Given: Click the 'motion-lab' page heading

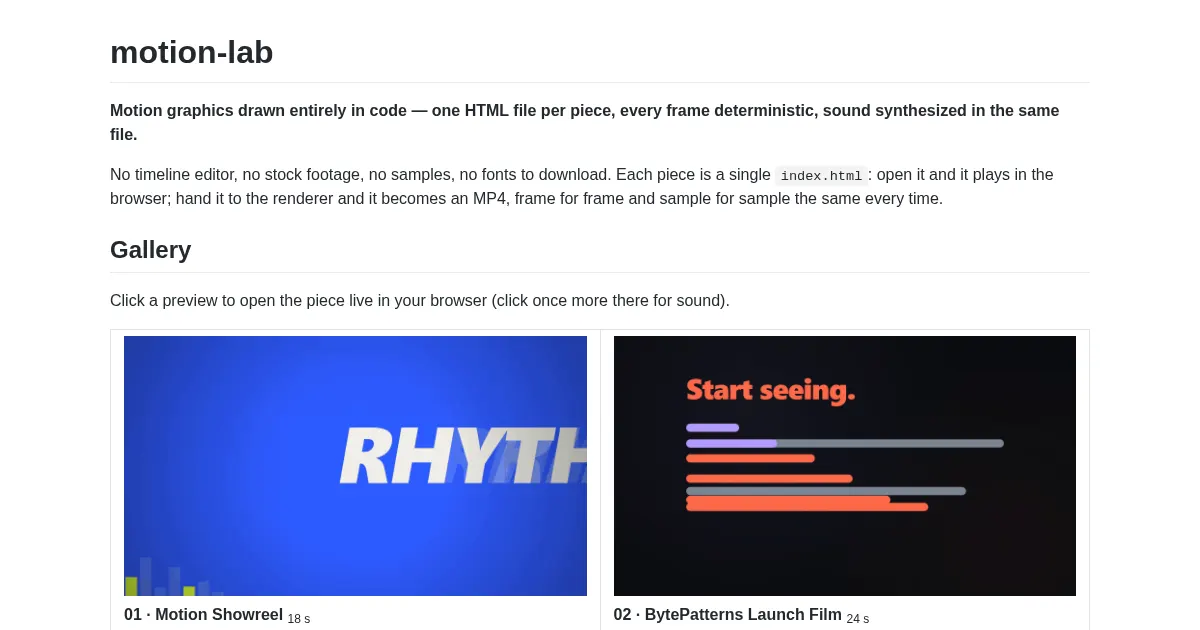Looking at the screenshot, I should (x=192, y=52).
